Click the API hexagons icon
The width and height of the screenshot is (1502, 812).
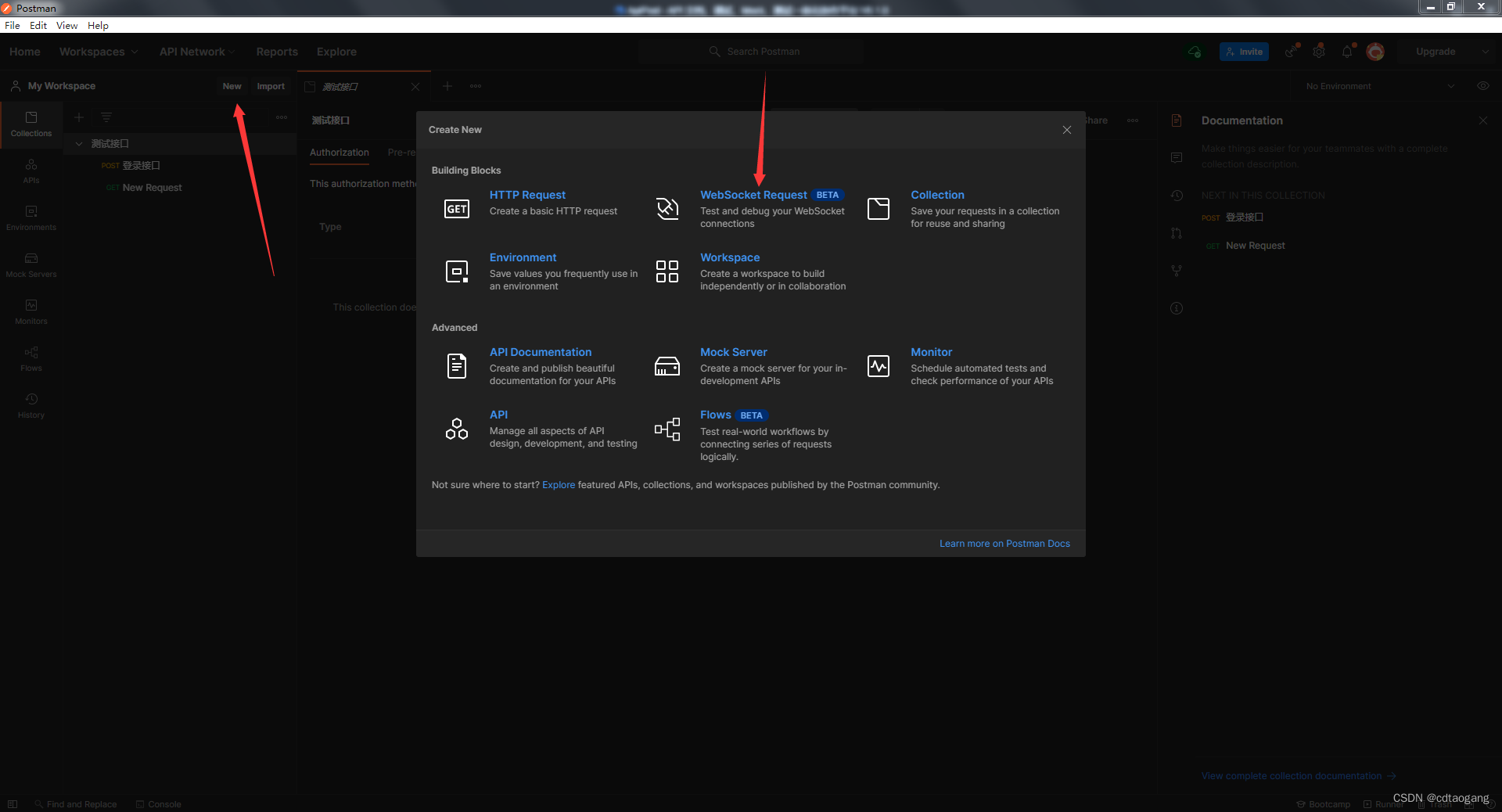click(457, 429)
